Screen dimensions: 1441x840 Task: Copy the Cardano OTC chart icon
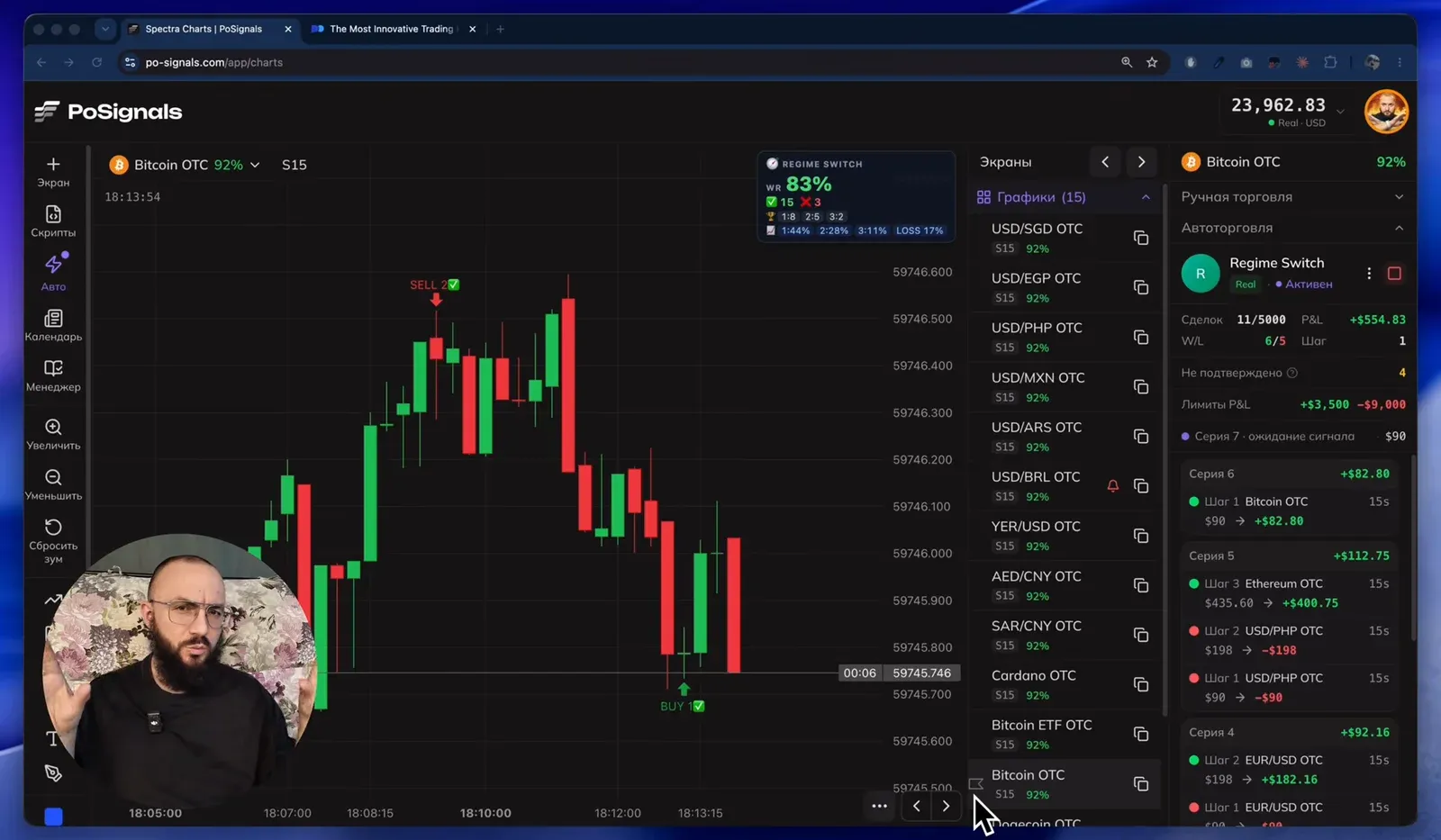click(x=1141, y=684)
